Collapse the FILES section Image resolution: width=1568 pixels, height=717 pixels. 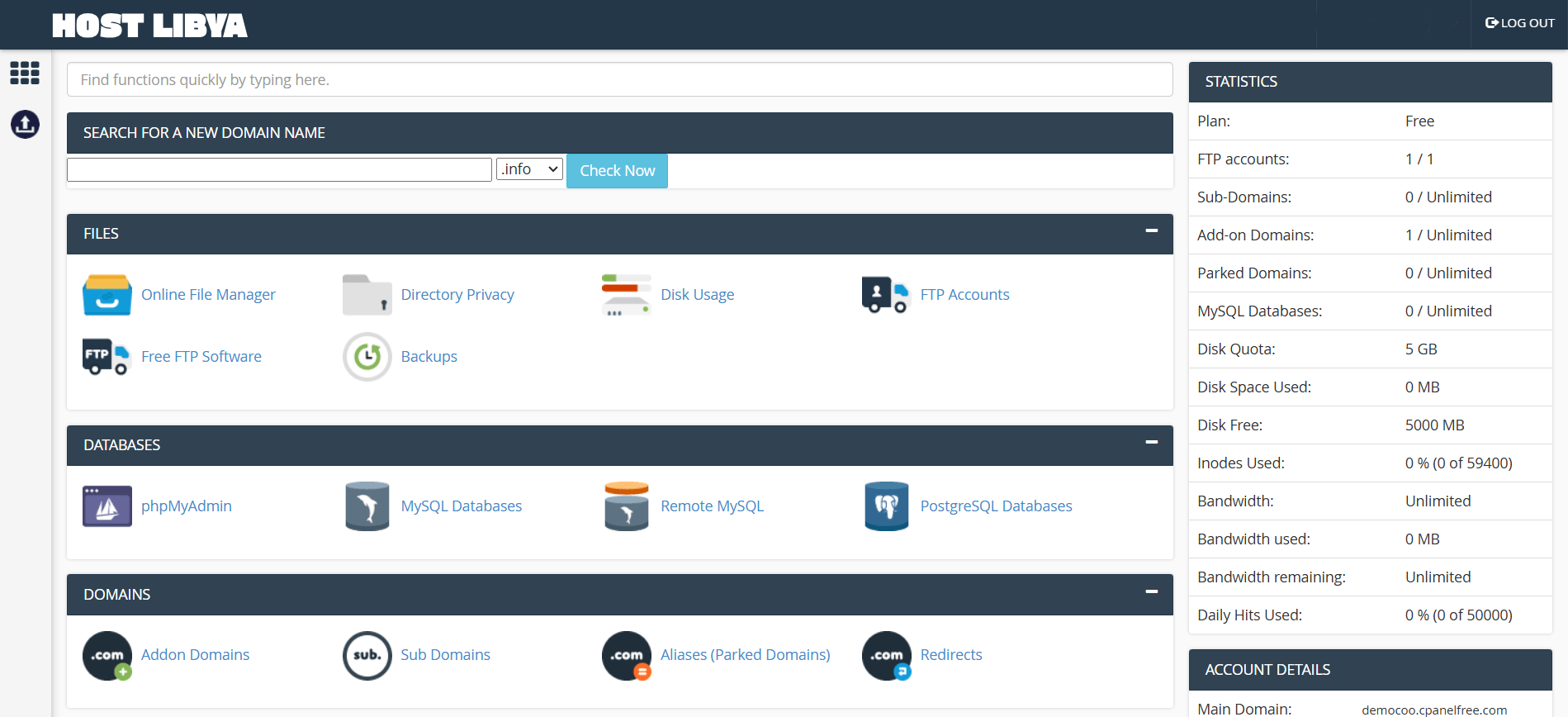(x=1151, y=231)
